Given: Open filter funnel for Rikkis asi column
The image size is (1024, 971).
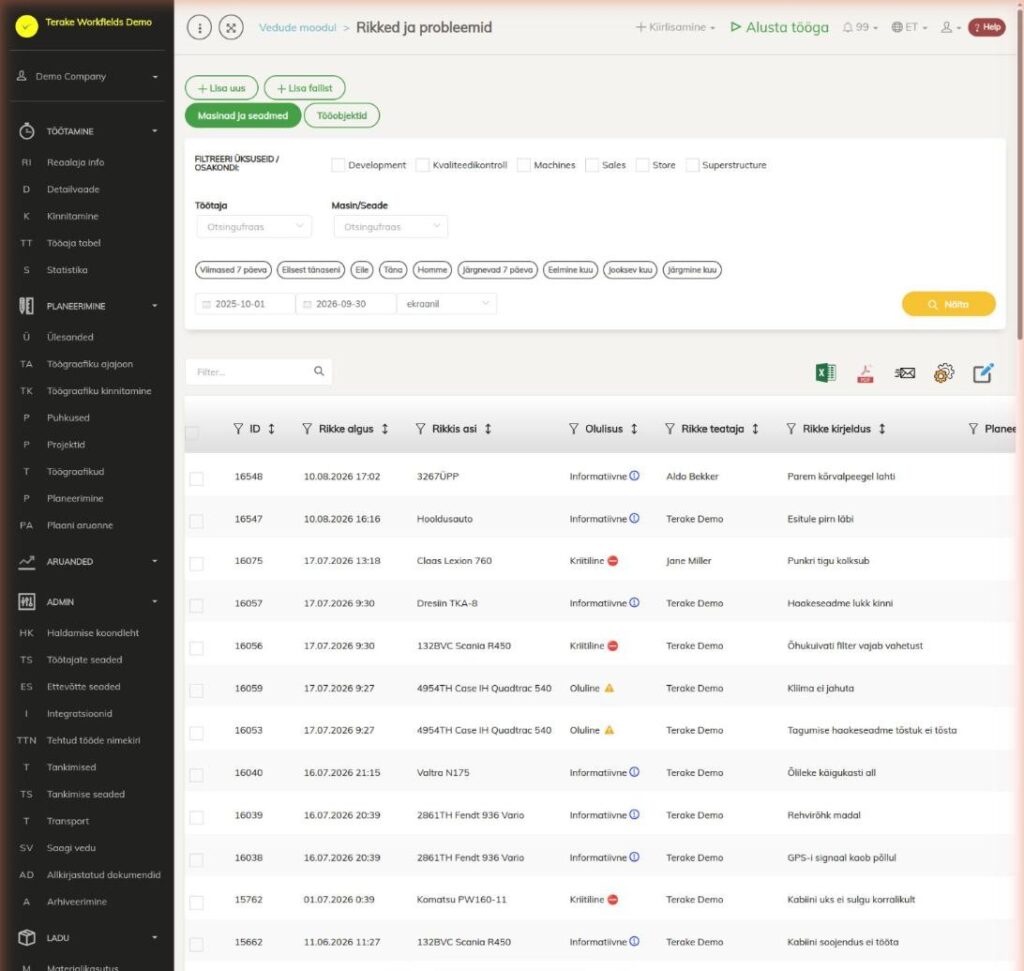Looking at the screenshot, I should click(421, 428).
